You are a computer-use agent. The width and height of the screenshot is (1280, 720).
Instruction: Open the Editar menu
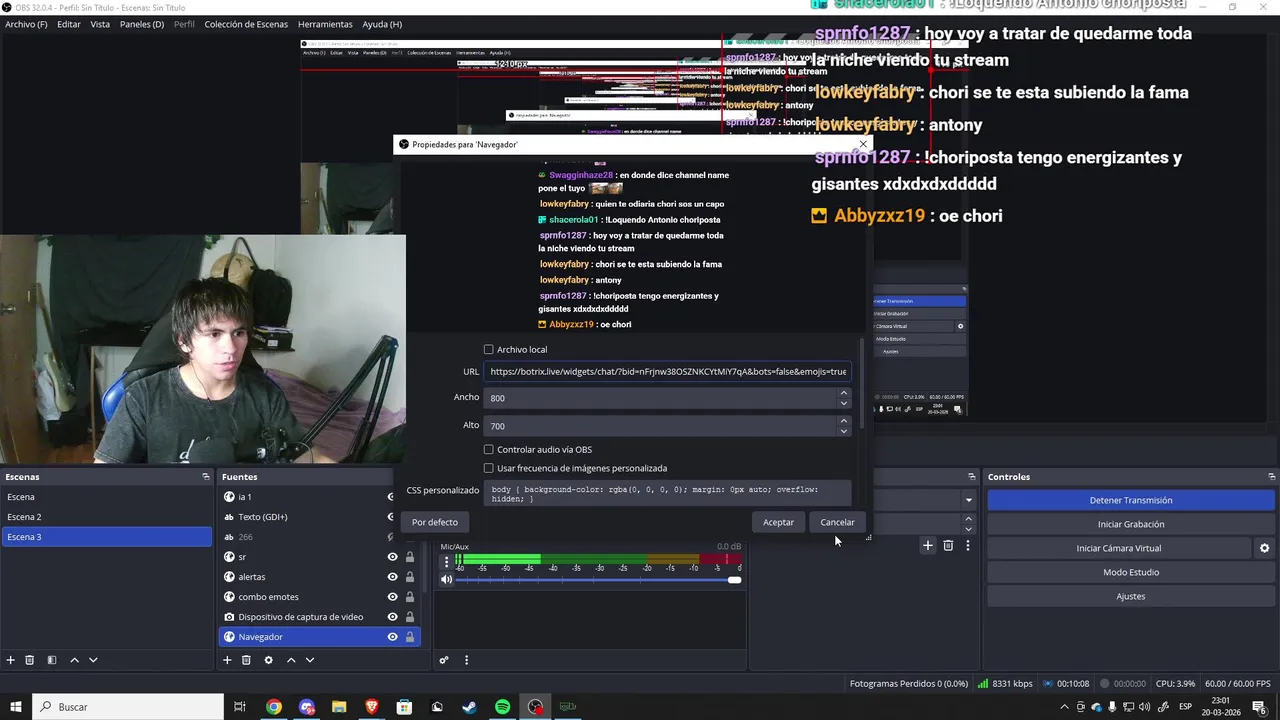point(69,24)
